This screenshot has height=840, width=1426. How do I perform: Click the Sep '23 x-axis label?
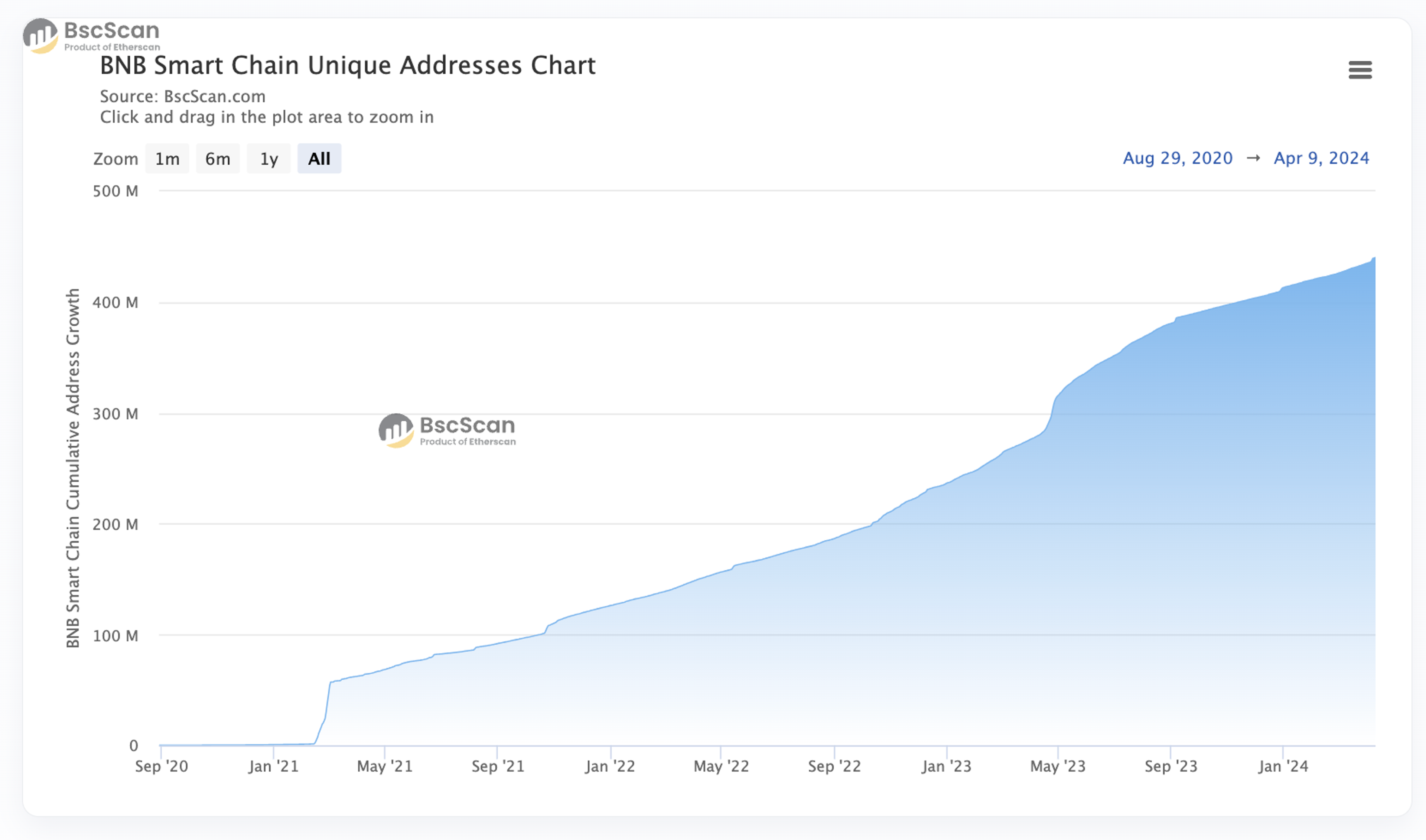[x=1171, y=766]
